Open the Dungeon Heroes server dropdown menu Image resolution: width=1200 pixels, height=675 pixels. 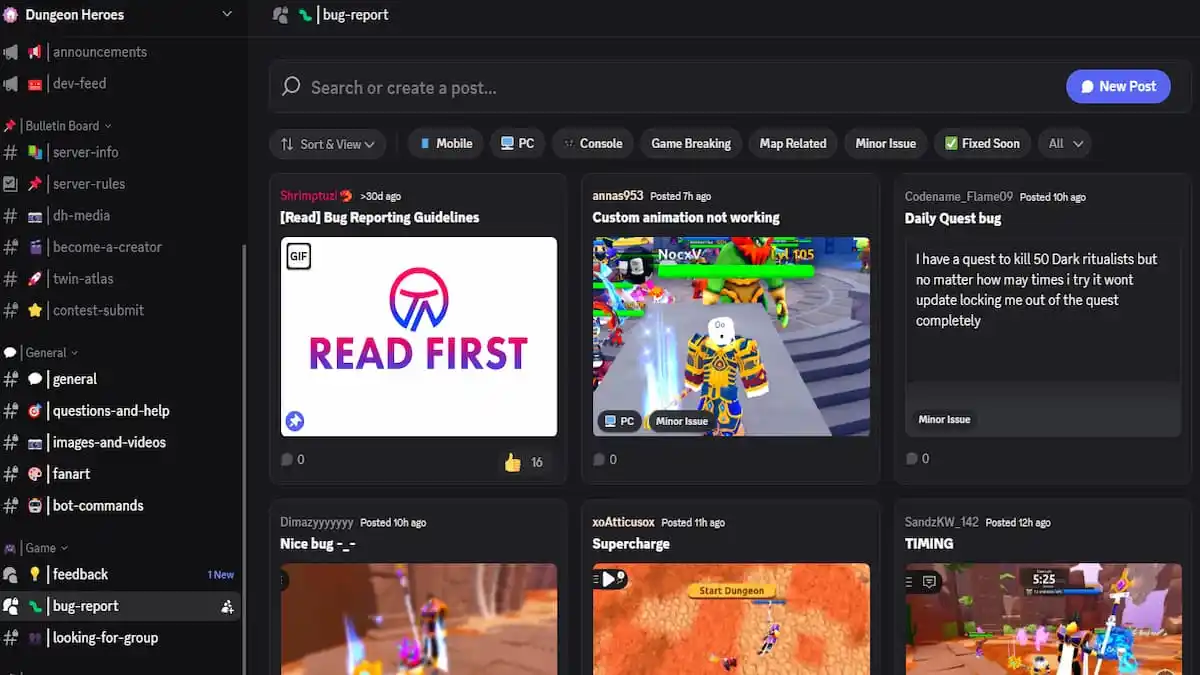point(226,15)
